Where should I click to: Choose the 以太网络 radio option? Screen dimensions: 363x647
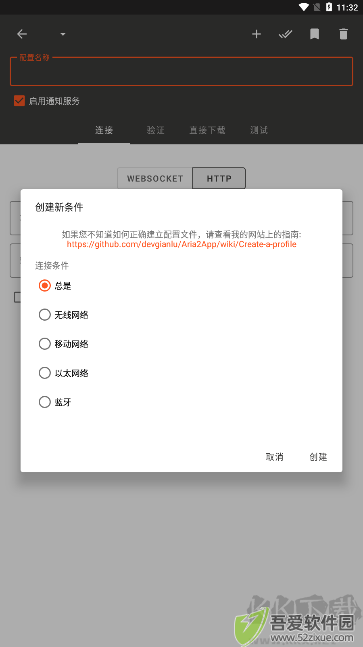click(x=64, y=373)
